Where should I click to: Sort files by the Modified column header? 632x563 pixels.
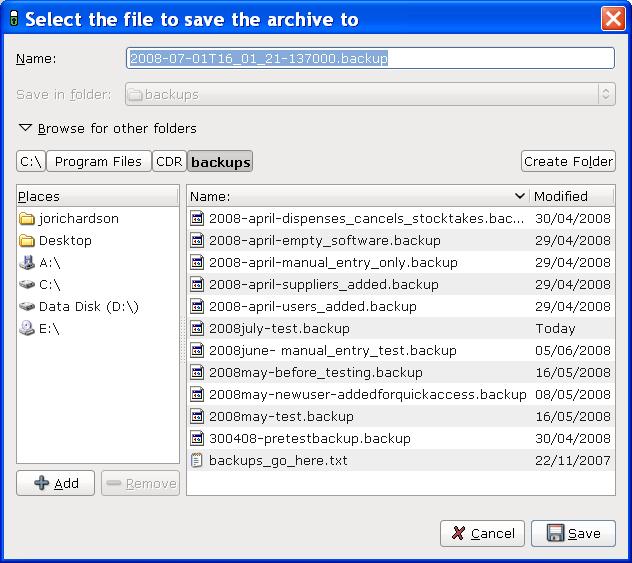pos(572,196)
